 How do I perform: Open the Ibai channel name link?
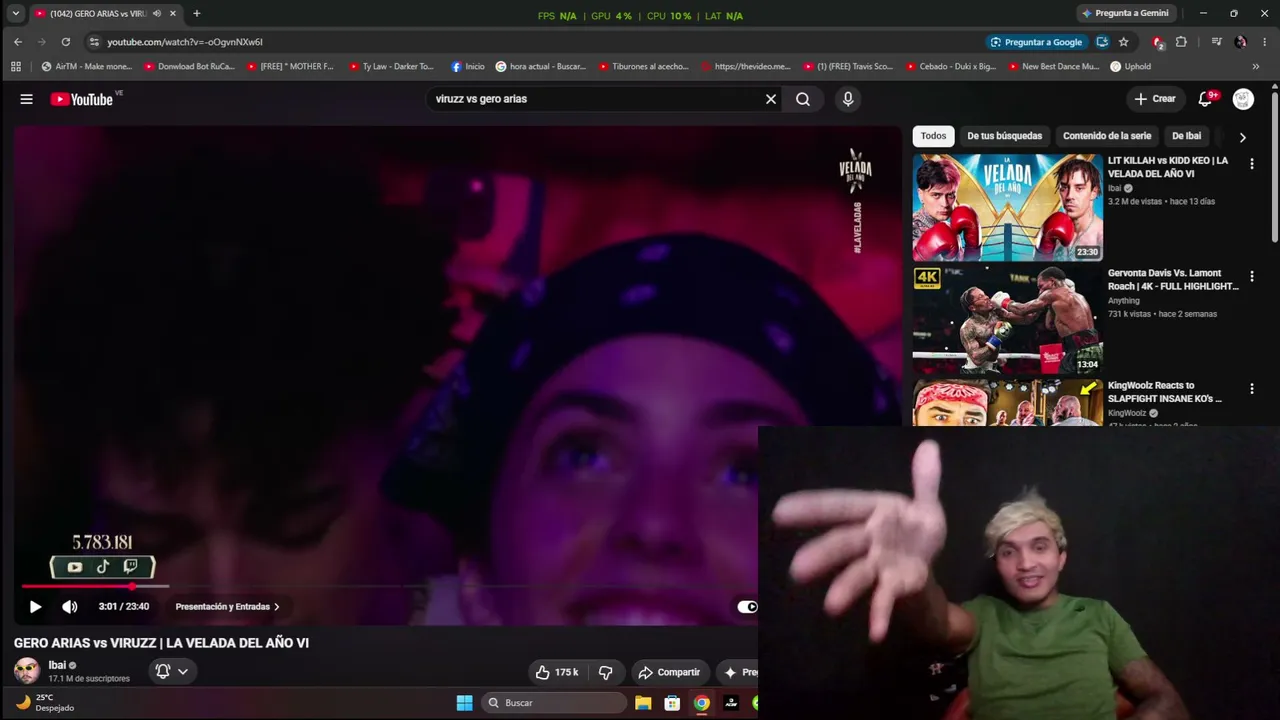point(57,665)
